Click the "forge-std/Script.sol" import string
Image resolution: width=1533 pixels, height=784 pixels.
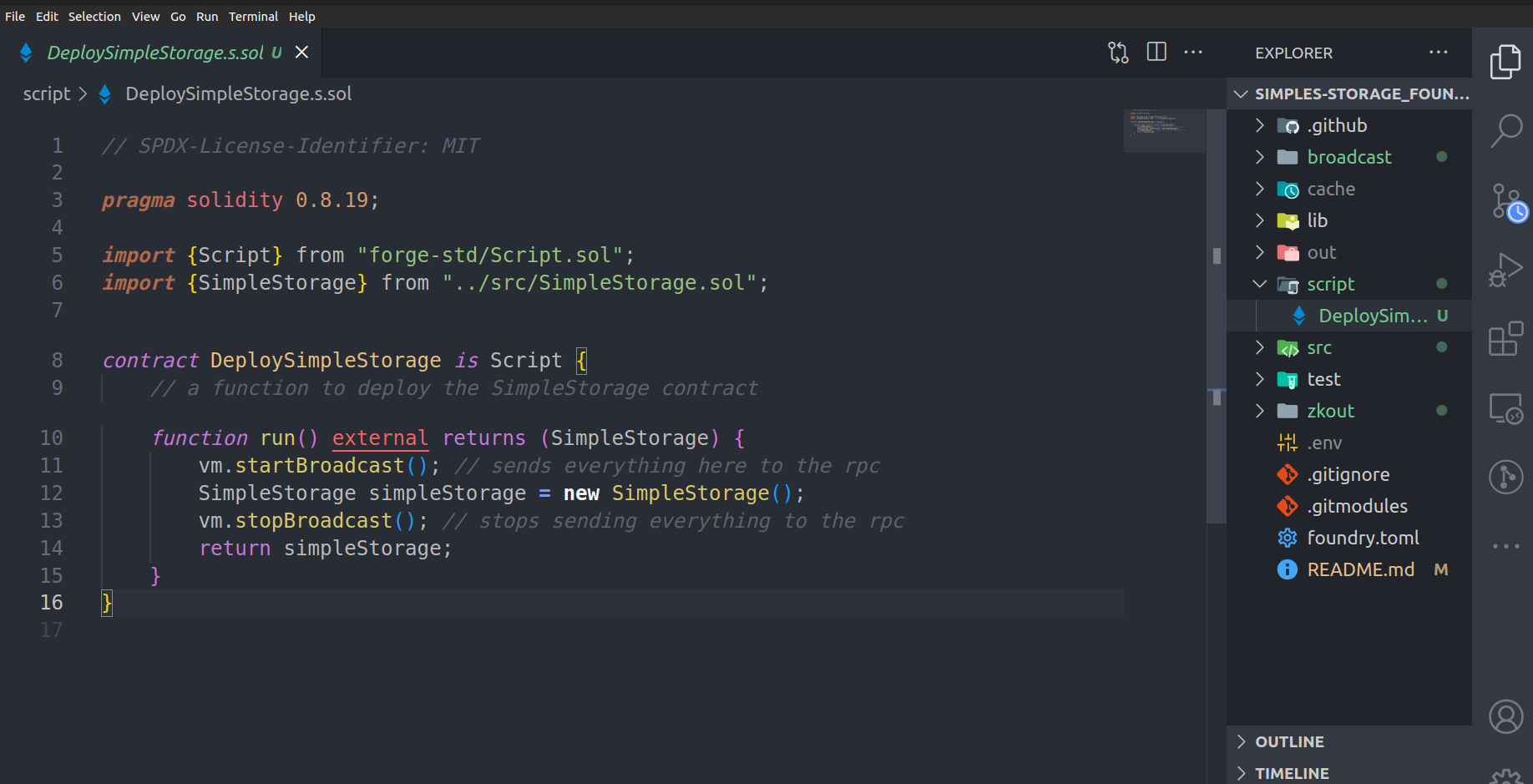(490, 255)
